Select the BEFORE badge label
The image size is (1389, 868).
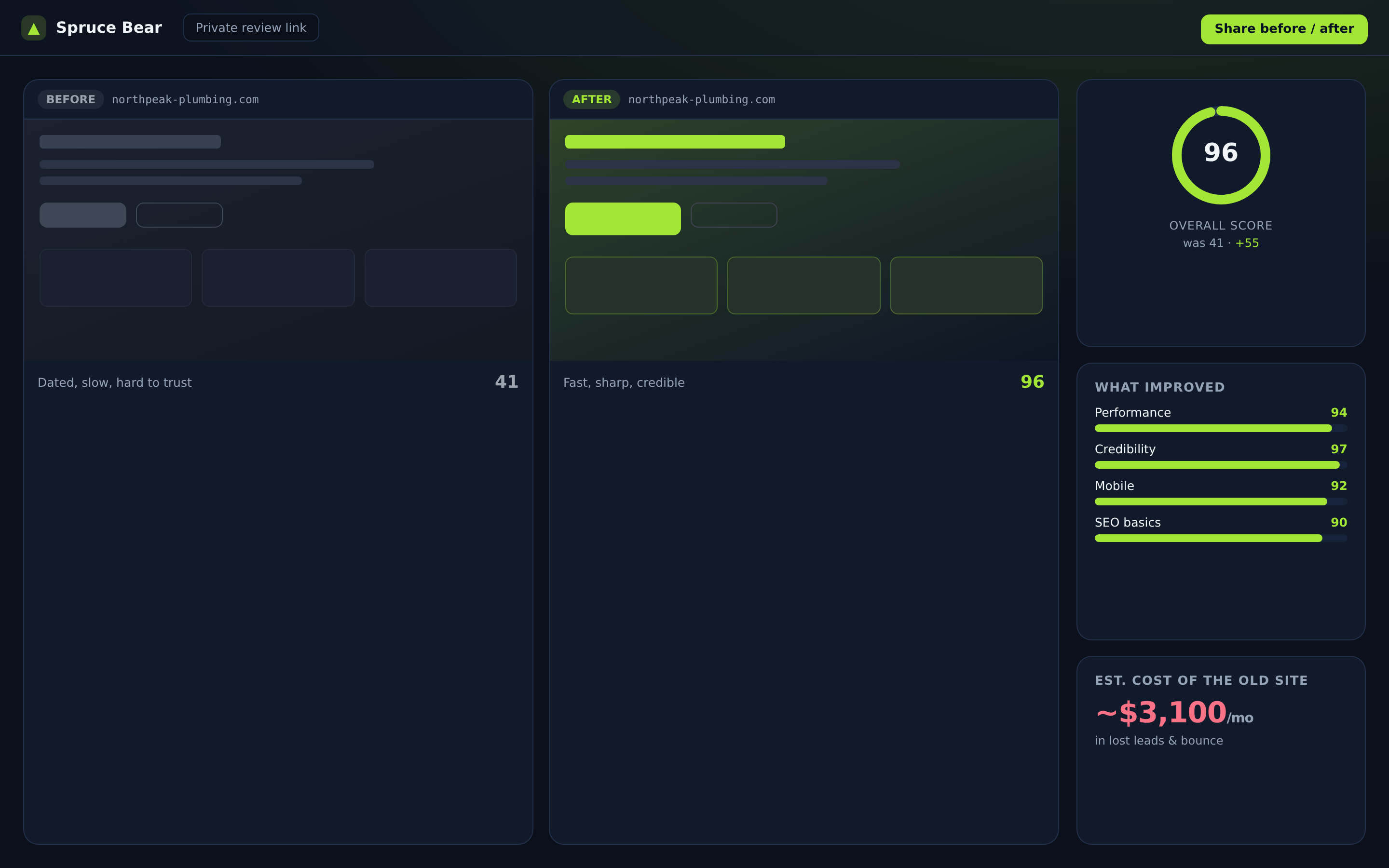click(70, 99)
